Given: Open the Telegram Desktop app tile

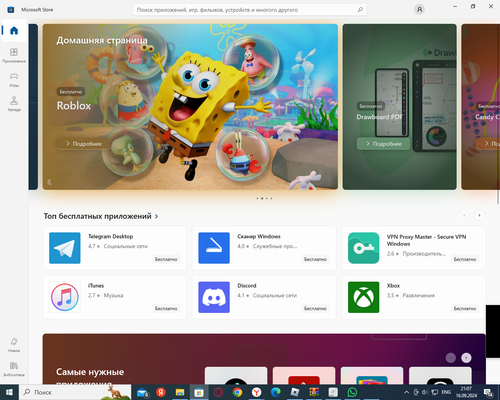Looking at the screenshot, I should pyautogui.click(x=114, y=248).
